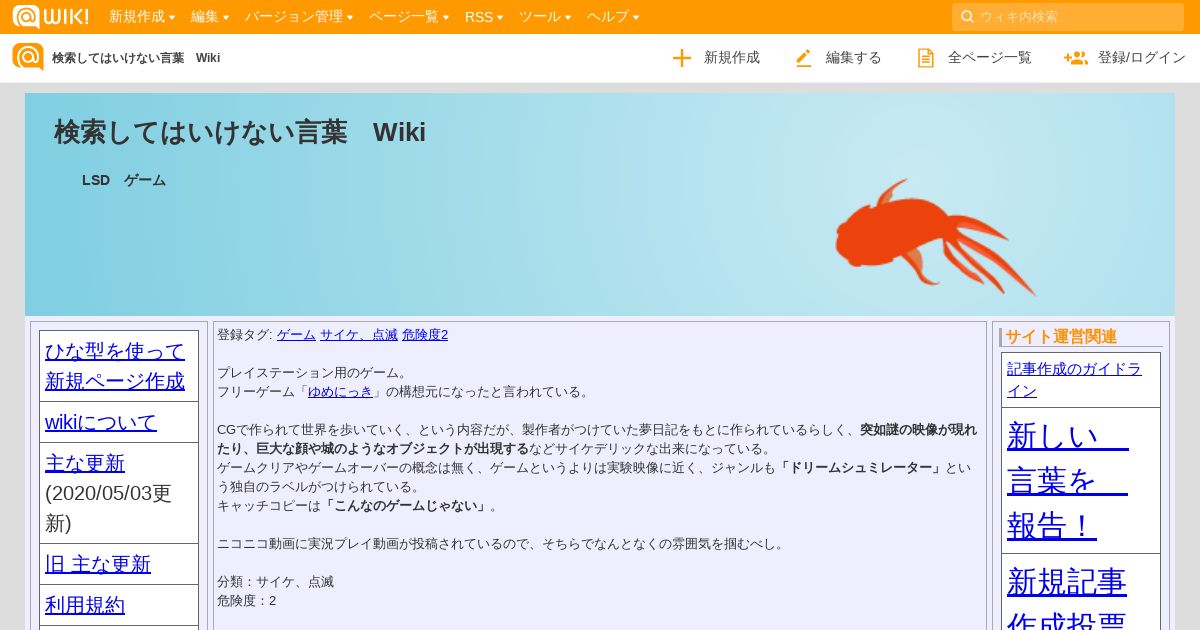Screen dimensions: 1200x630
Task: Expand the バージョン管理 menu
Action: pos(299,17)
